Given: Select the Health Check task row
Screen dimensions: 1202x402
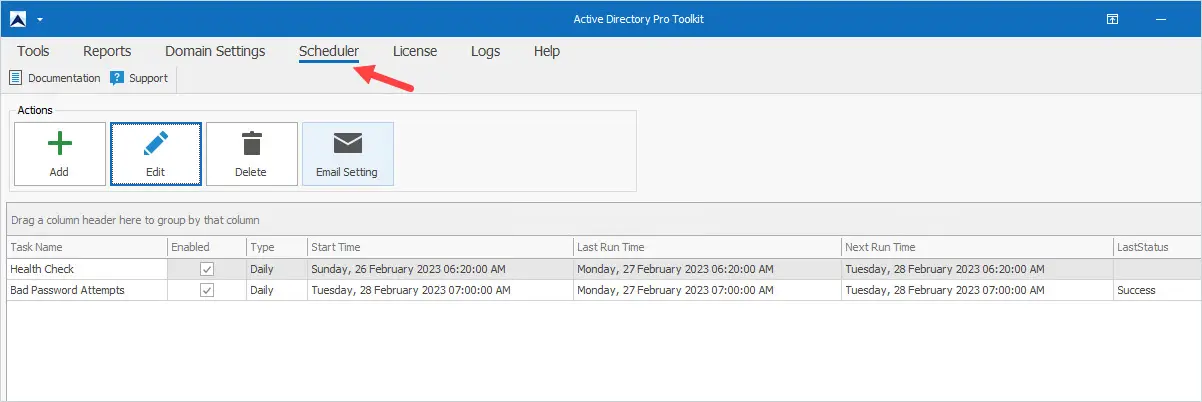Looking at the screenshot, I should (604, 269).
